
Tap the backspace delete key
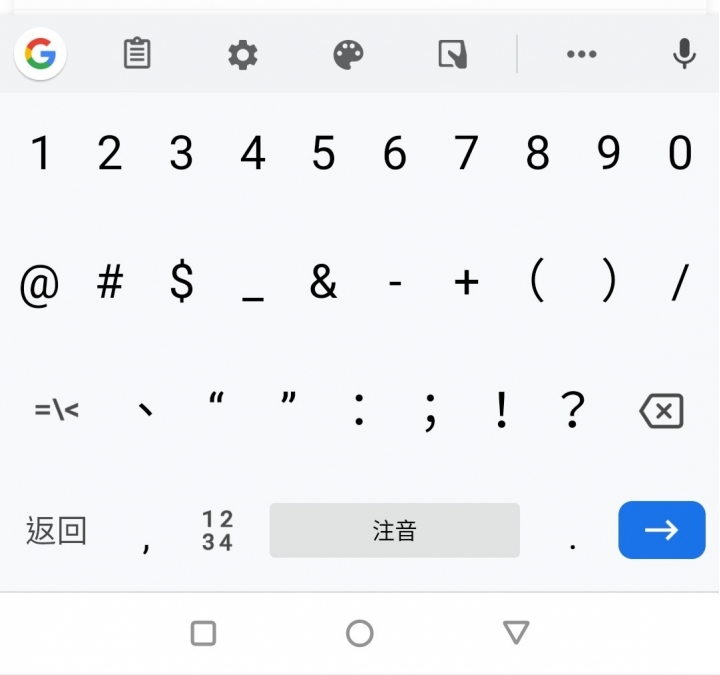point(661,411)
